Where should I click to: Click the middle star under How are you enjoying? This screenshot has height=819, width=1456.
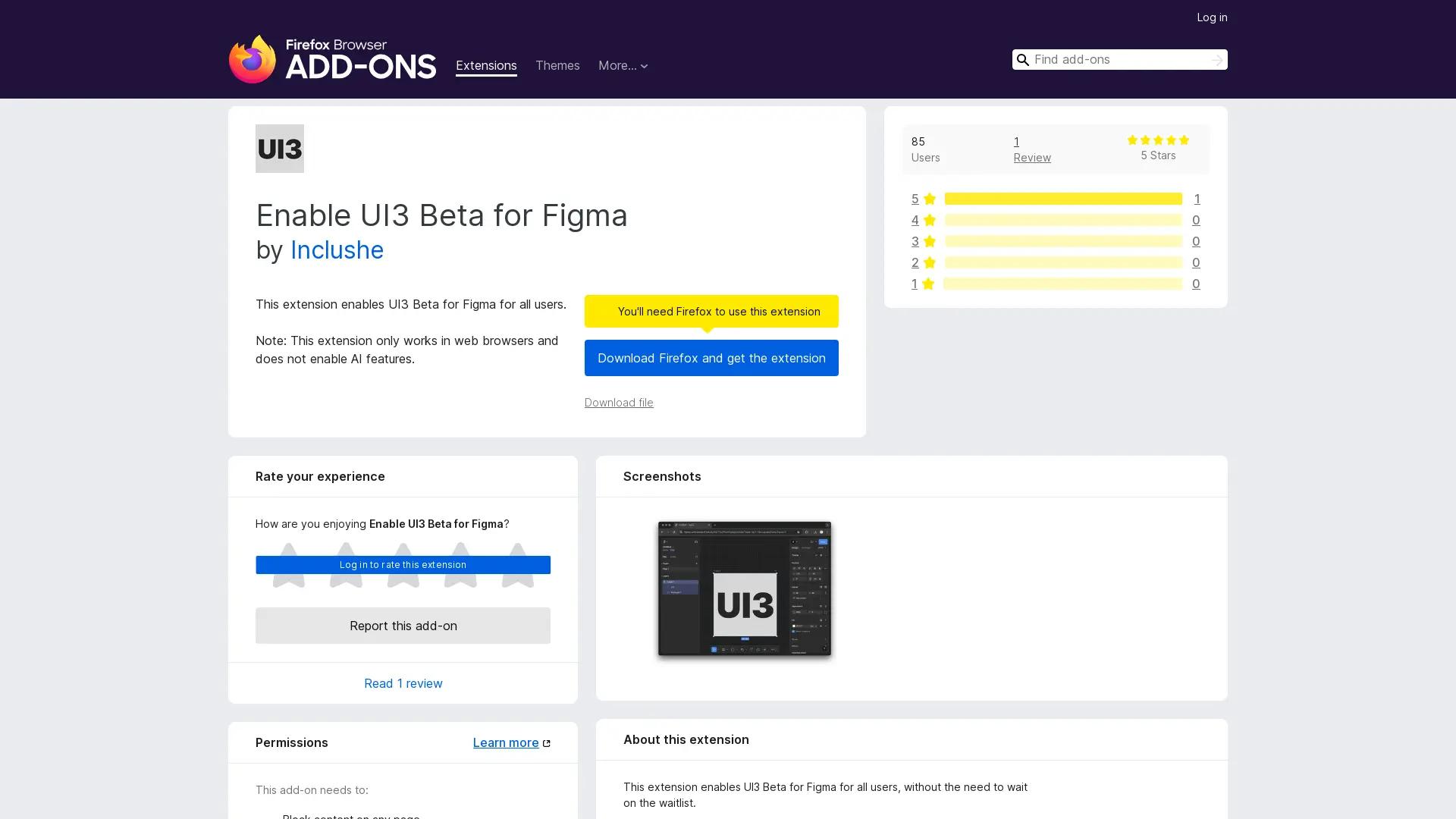coord(403,567)
